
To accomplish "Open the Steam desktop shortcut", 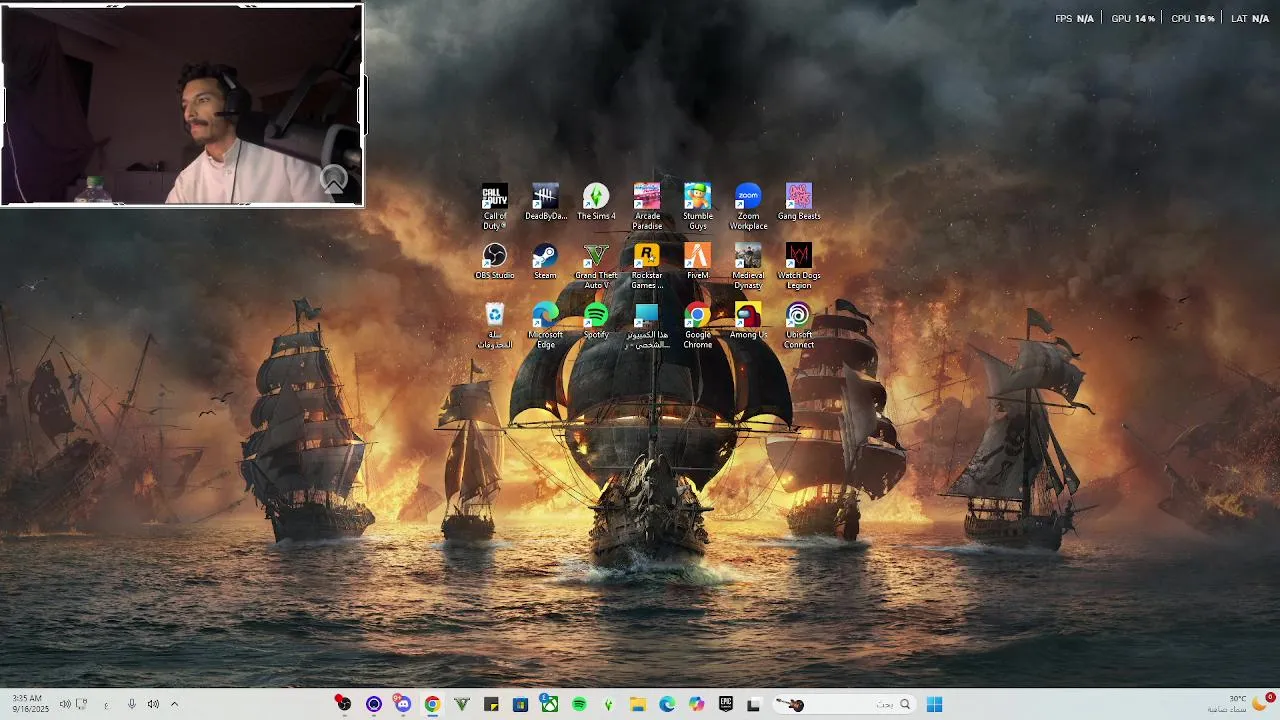I will coord(545,261).
